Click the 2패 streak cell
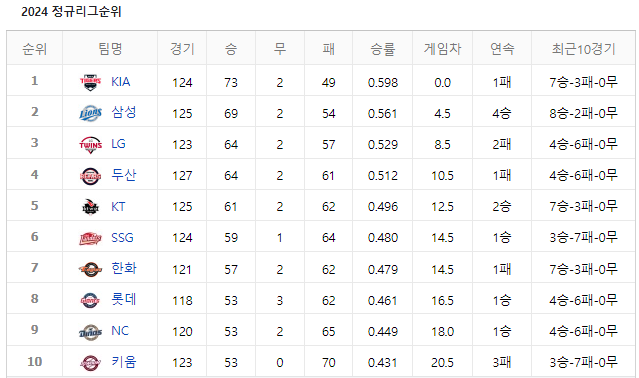The width and height of the screenshot is (639, 378). (502, 144)
